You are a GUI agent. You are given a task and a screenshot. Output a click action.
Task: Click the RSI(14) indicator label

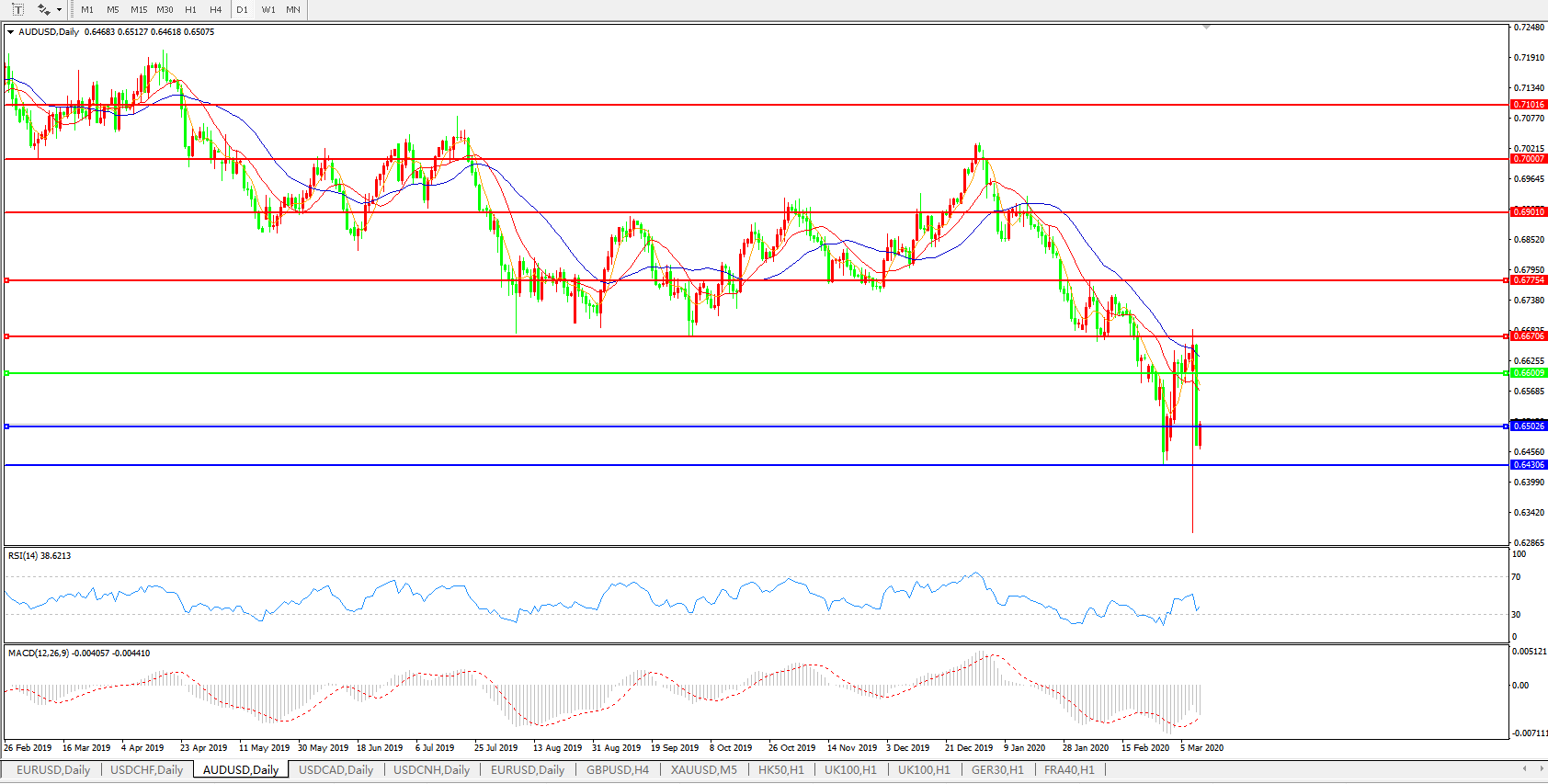[x=40, y=556]
